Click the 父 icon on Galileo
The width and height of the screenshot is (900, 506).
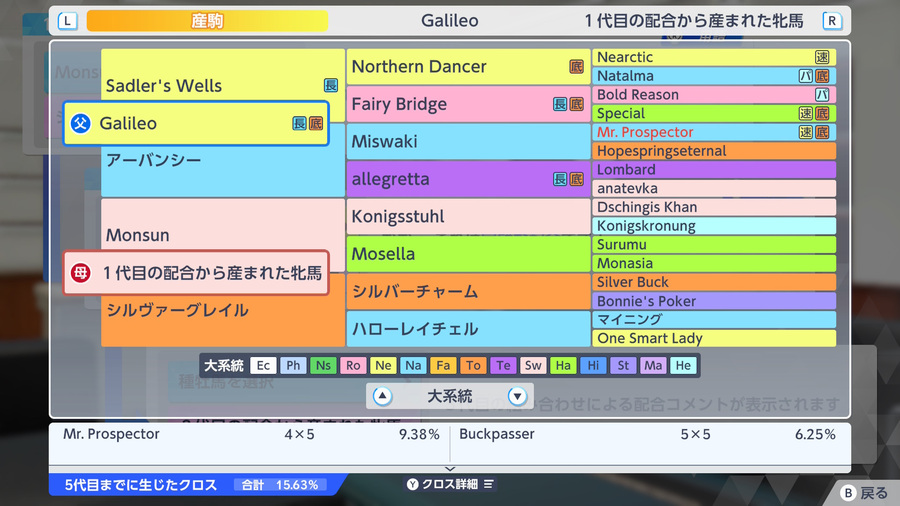(x=81, y=123)
